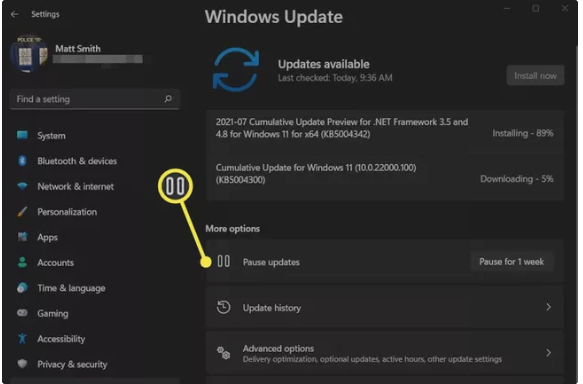Click the Gaming controller icon
This screenshot has height=384, width=583.
pos(22,313)
